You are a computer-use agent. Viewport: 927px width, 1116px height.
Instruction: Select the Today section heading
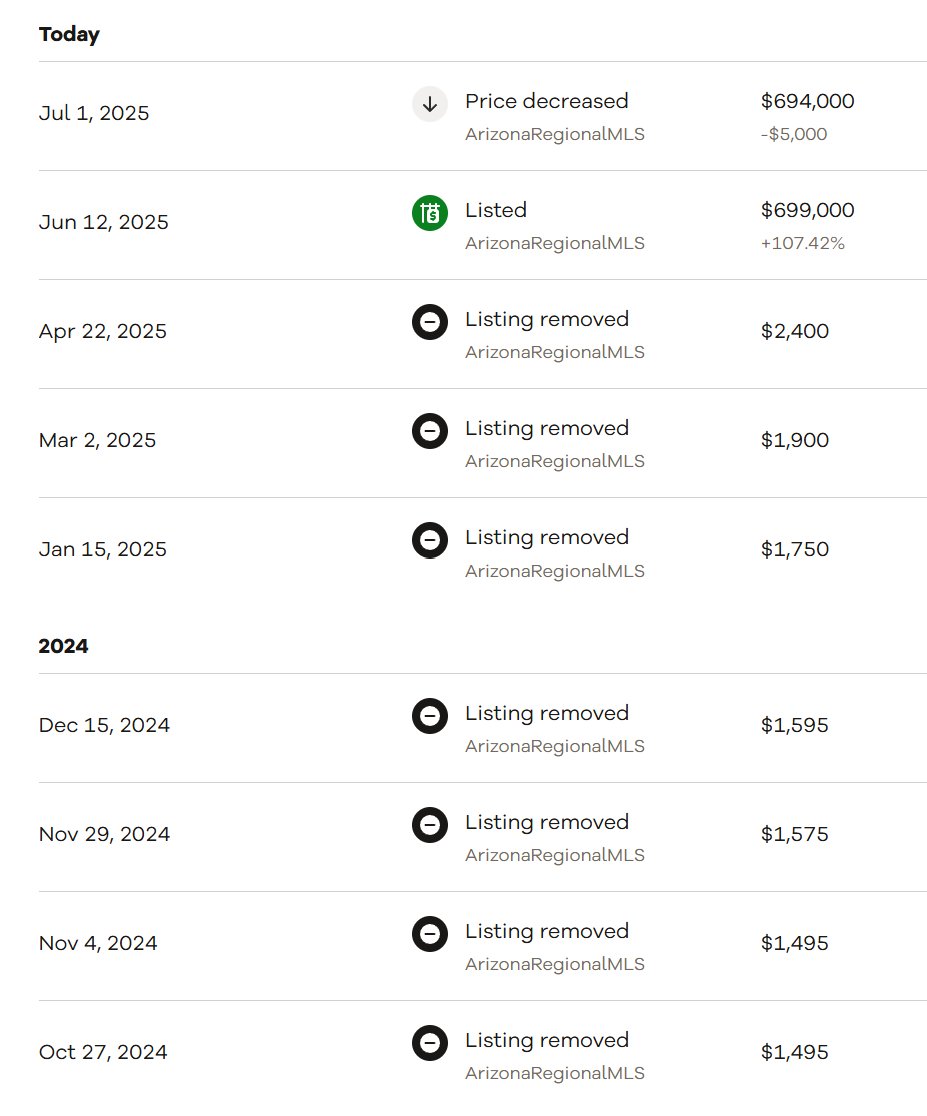pos(69,34)
